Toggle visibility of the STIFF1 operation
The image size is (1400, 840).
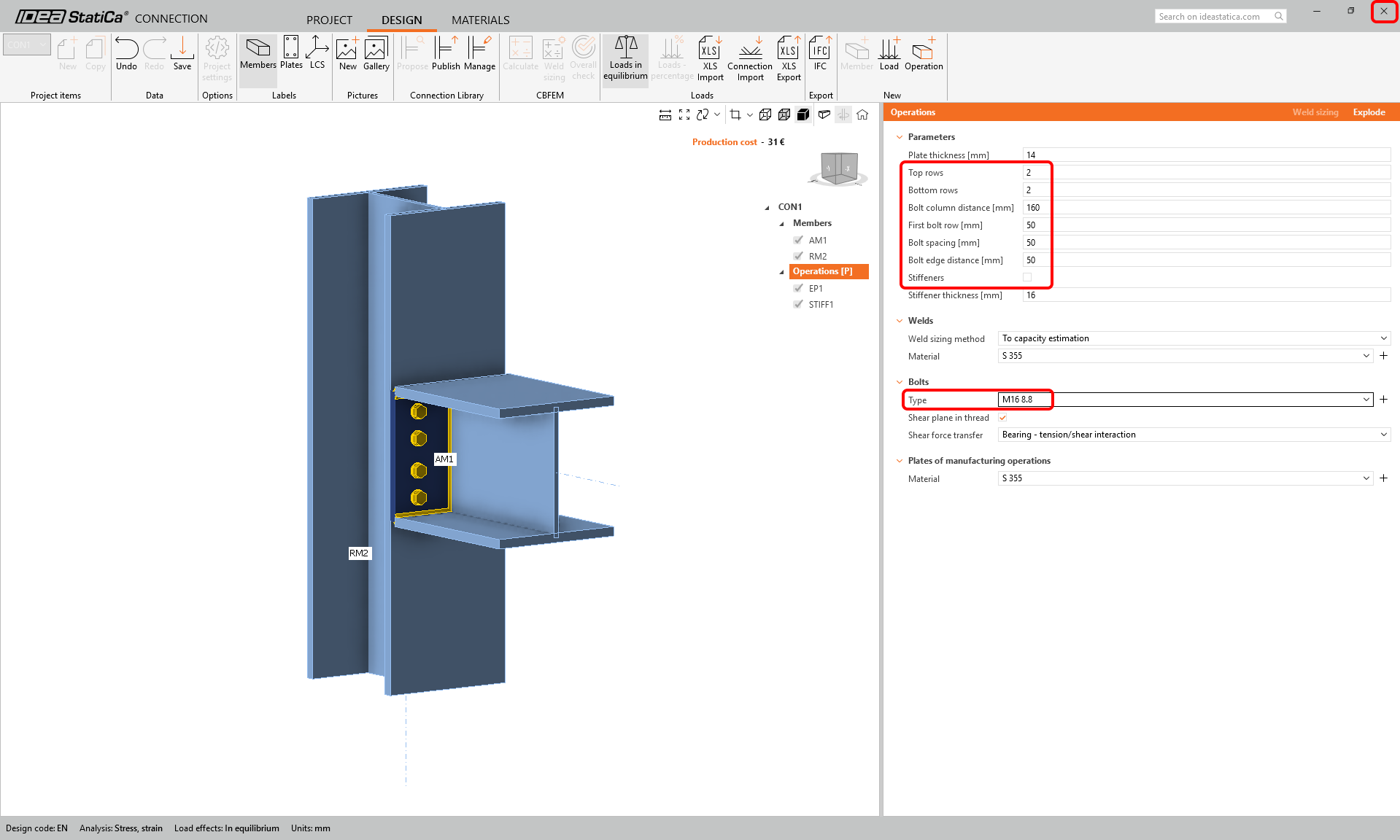(x=798, y=305)
